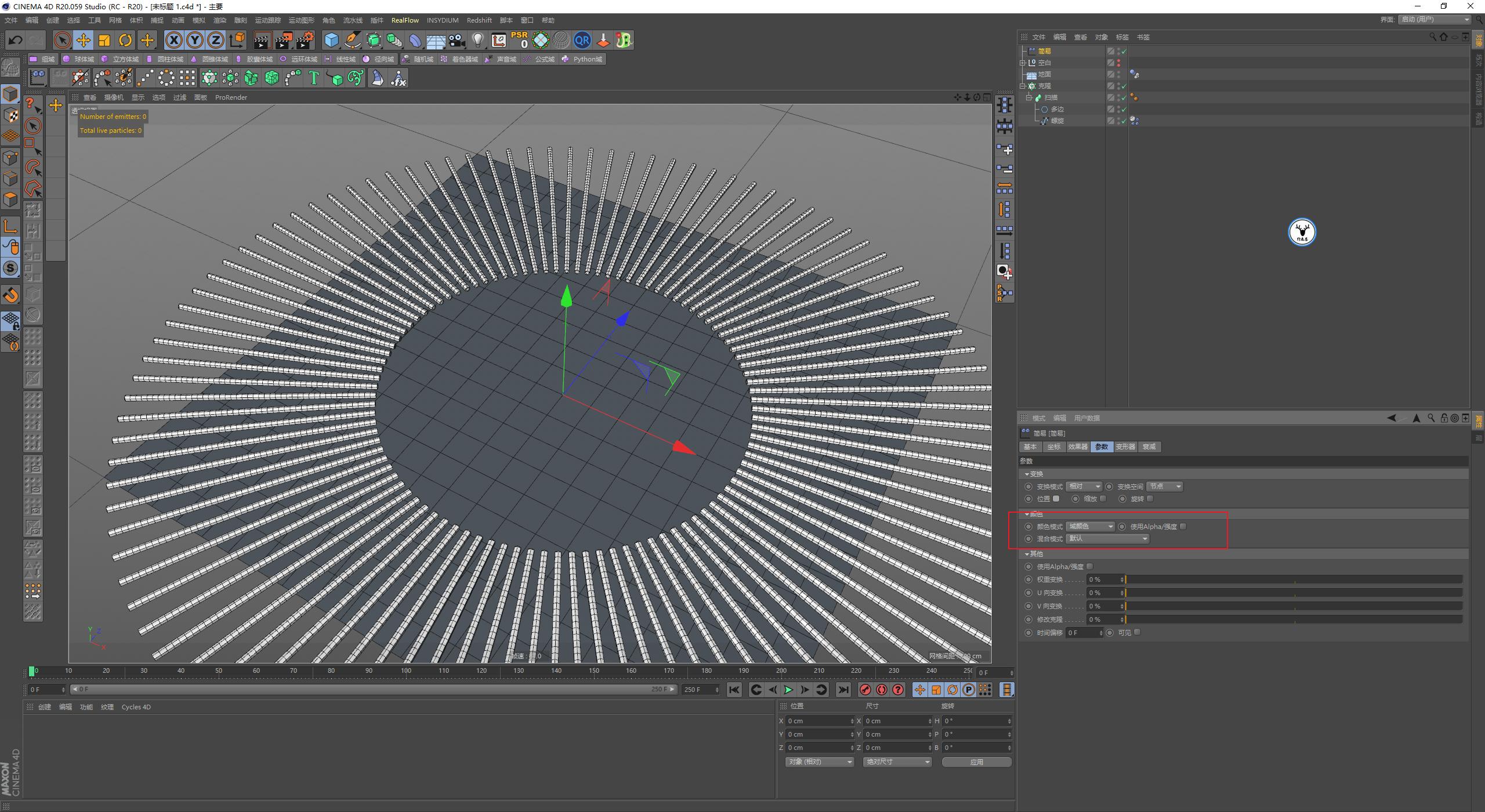Enable the 使用Alpha/强度 checkbox in 颜色 section
This screenshot has height=812, width=1485.
(x=1183, y=526)
